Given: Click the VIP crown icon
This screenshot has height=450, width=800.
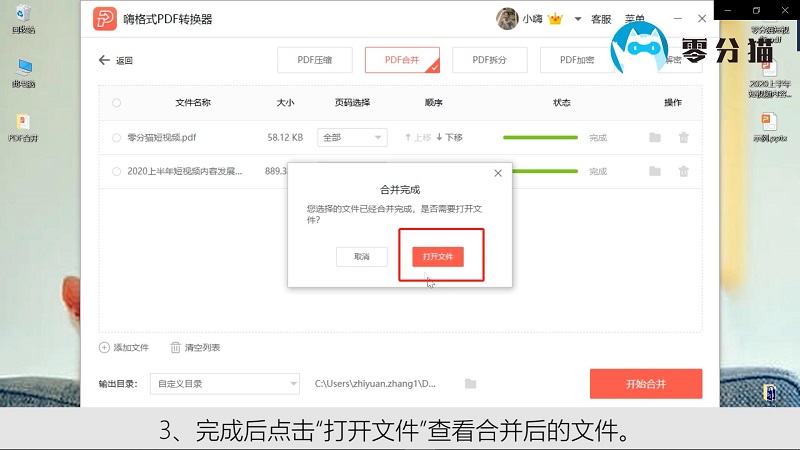Looking at the screenshot, I should click(555, 19).
